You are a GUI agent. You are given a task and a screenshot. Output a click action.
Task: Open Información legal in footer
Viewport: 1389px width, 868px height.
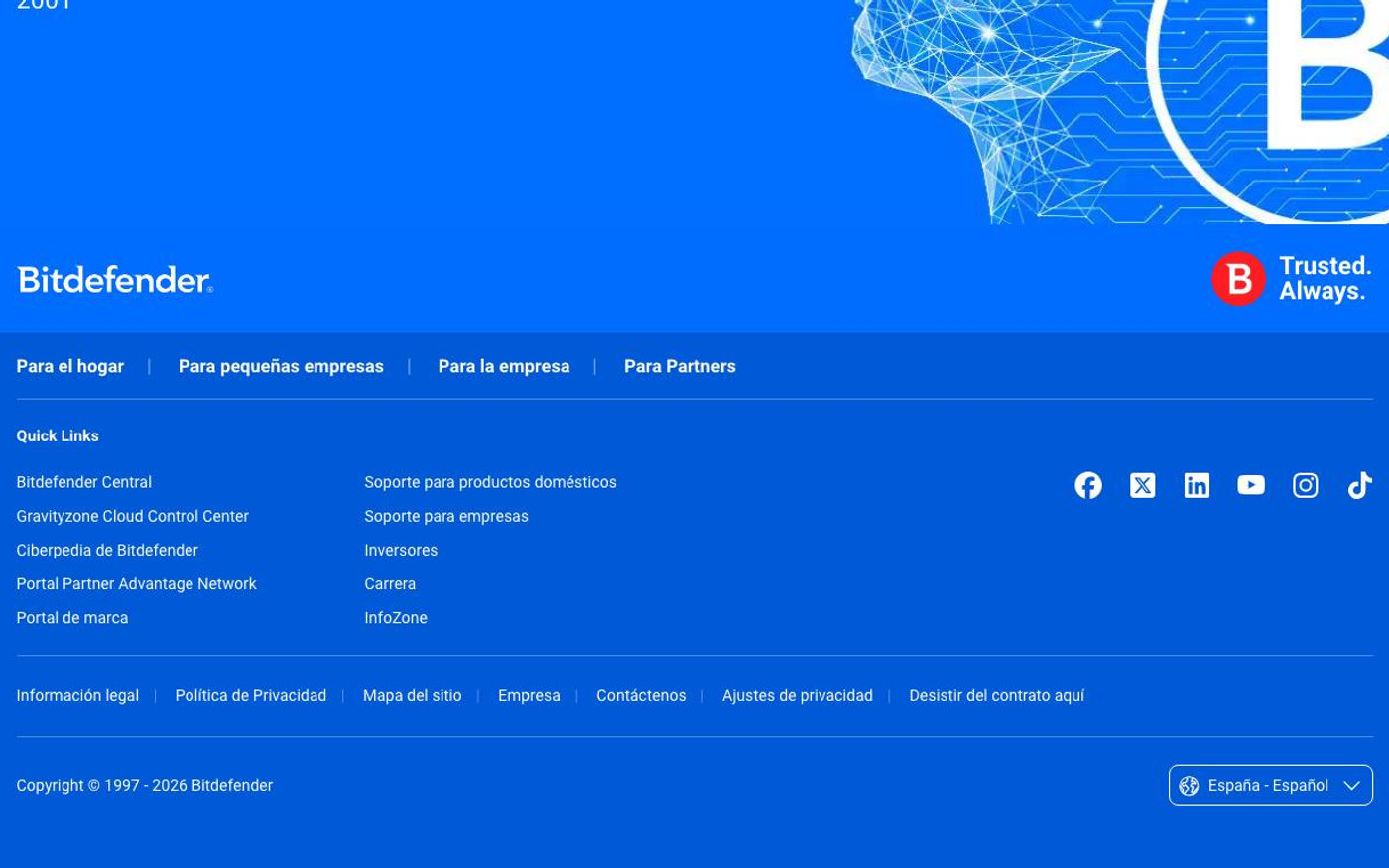pyautogui.click(x=77, y=695)
